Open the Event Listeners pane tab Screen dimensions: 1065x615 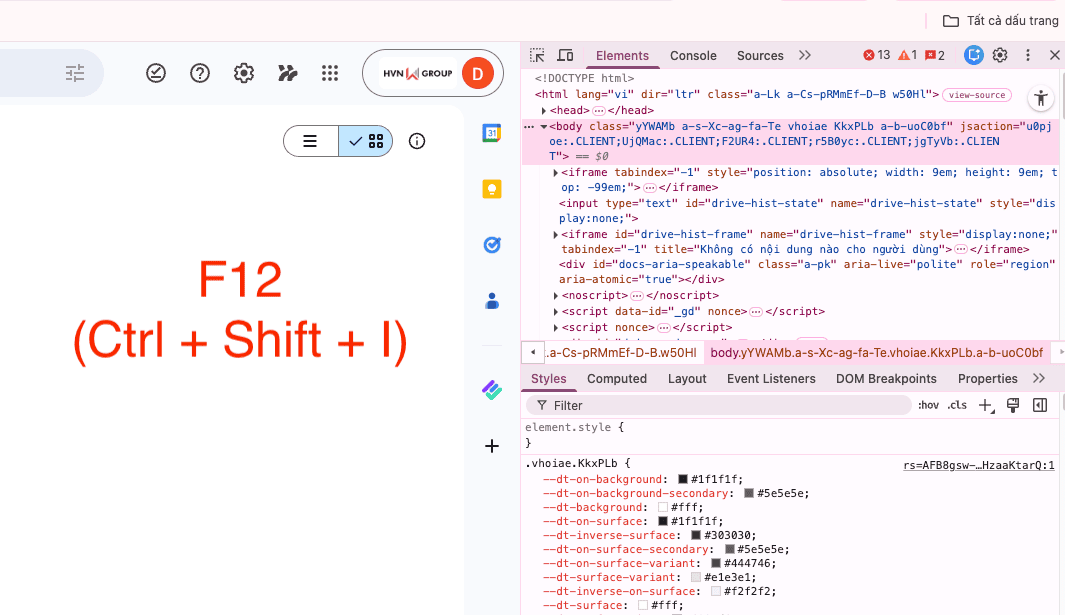(771, 379)
